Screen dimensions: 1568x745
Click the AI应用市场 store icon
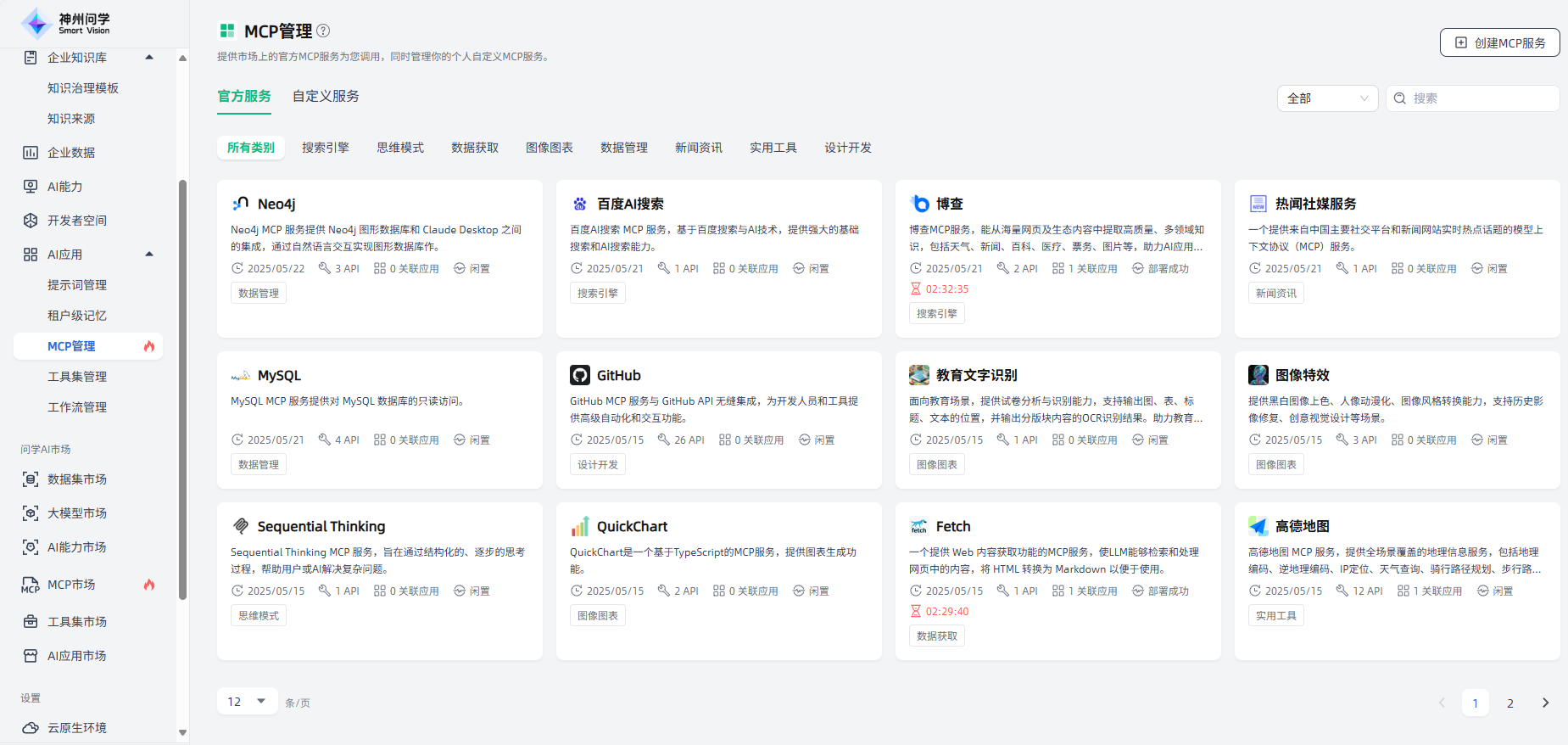pos(31,656)
